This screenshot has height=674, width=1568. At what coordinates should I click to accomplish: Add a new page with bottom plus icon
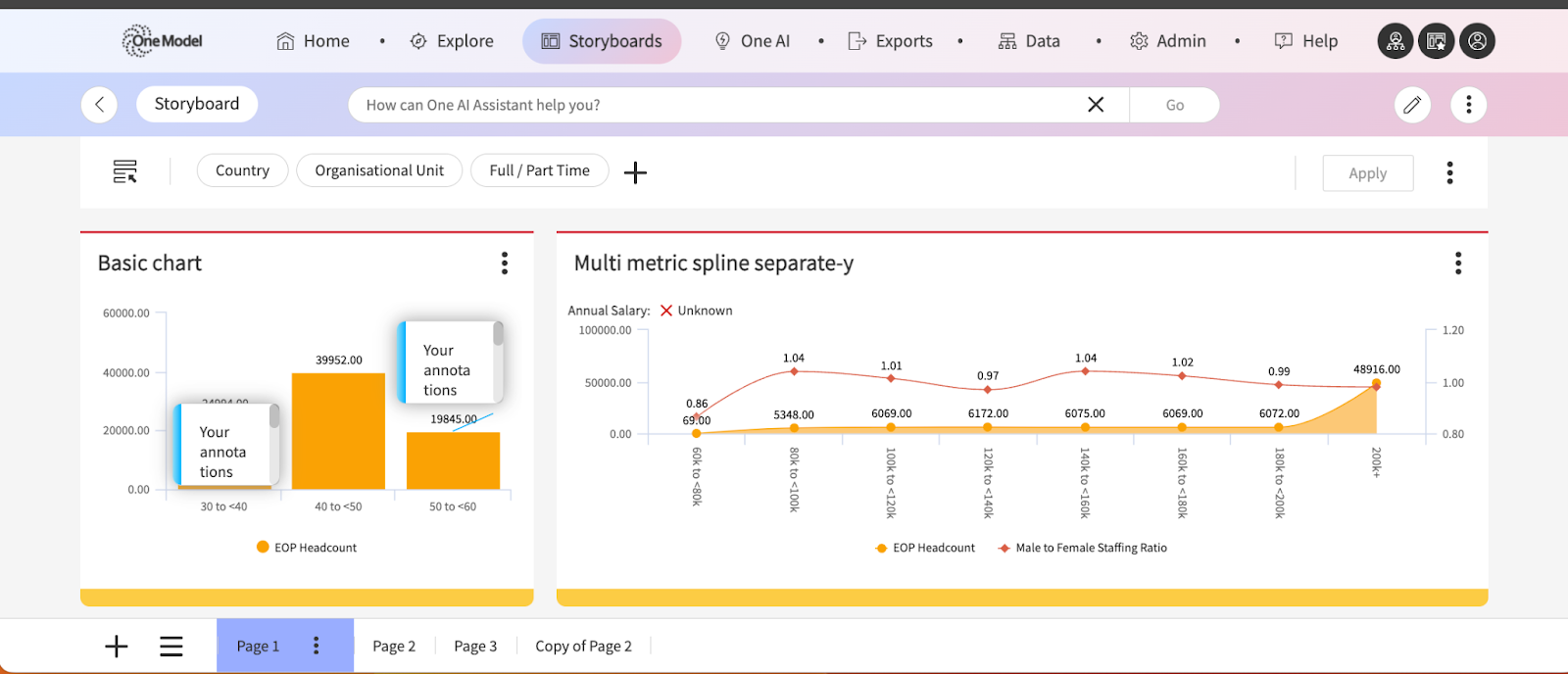pyautogui.click(x=117, y=647)
